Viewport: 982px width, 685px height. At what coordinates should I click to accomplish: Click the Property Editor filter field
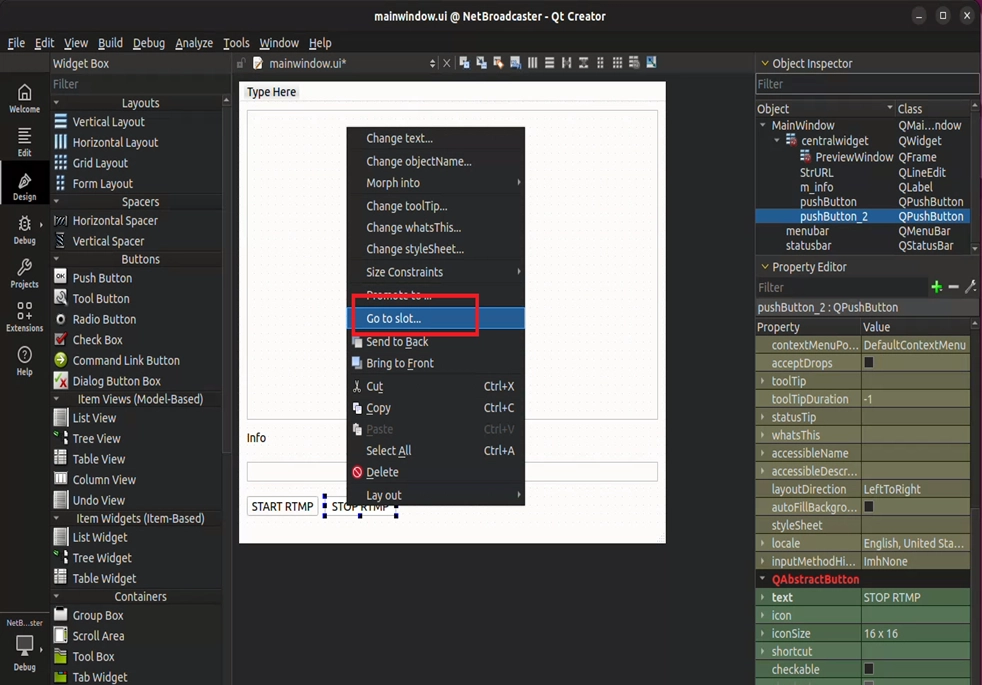point(841,287)
